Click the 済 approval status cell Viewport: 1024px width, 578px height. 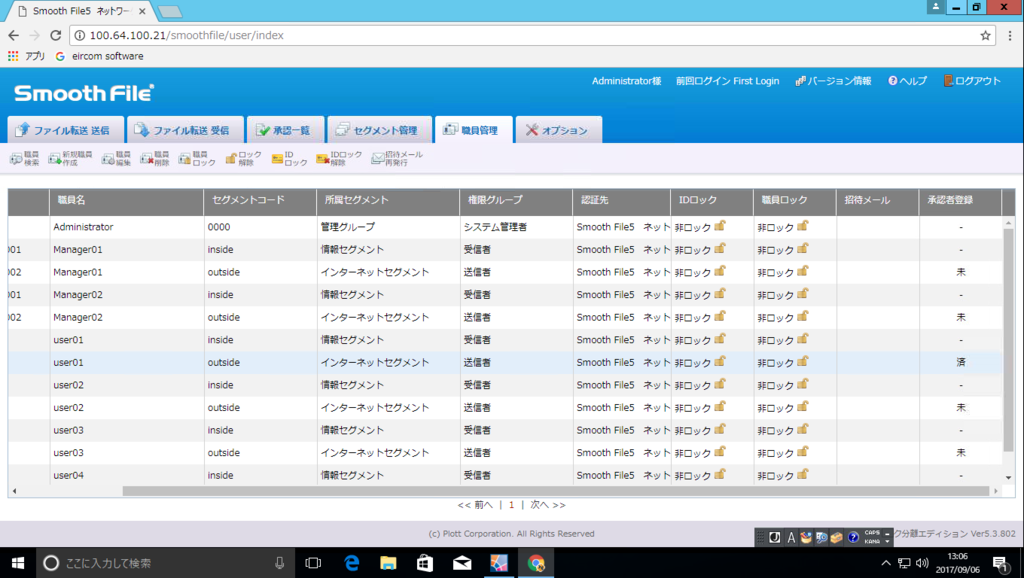pyautogui.click(x=961, y=362)
